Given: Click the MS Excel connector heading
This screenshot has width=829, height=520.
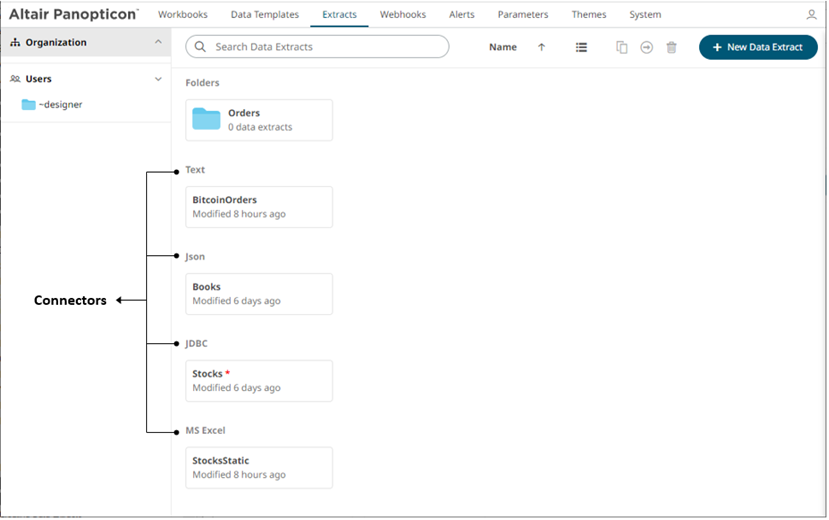Looking at the screenshot, I should click(x=205, y=430).
